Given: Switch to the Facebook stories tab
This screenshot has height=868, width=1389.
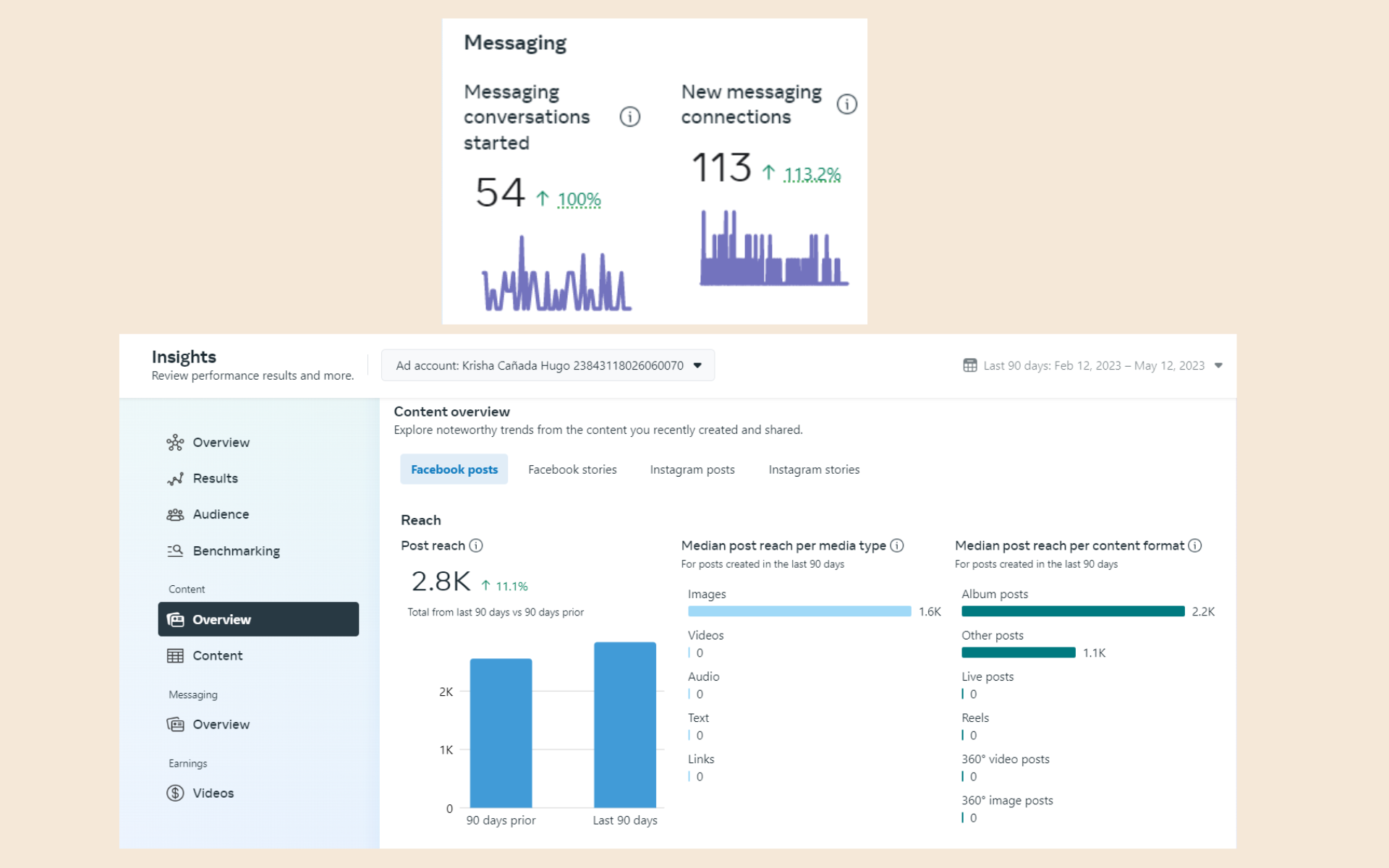Looking at the screenshot, I should click(x=572, y=469).
